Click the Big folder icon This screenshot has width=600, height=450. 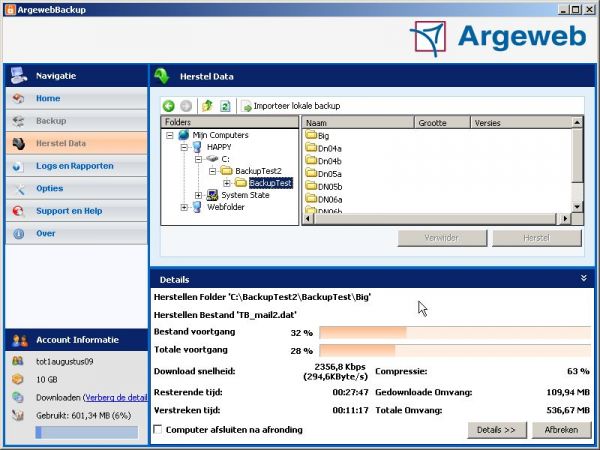tap(311, 135)
